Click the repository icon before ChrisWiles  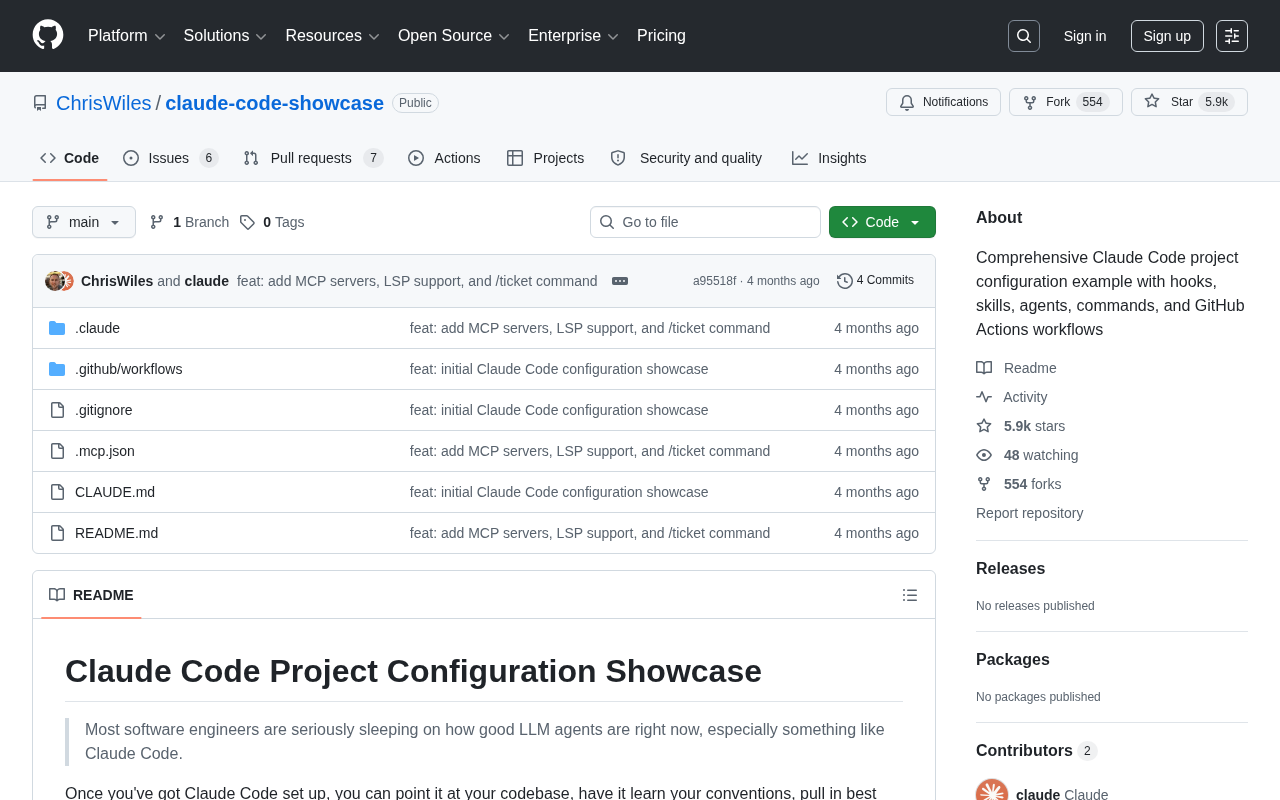[40, 103]
